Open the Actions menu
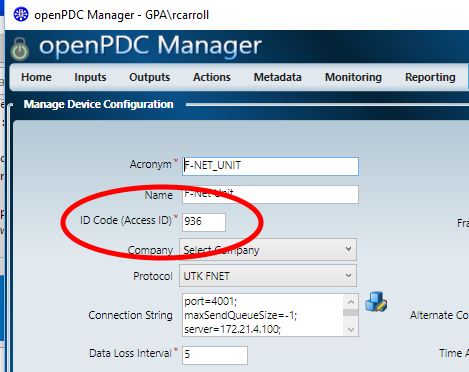The width and height of the screenshot is (469, 372). point(212,77)
